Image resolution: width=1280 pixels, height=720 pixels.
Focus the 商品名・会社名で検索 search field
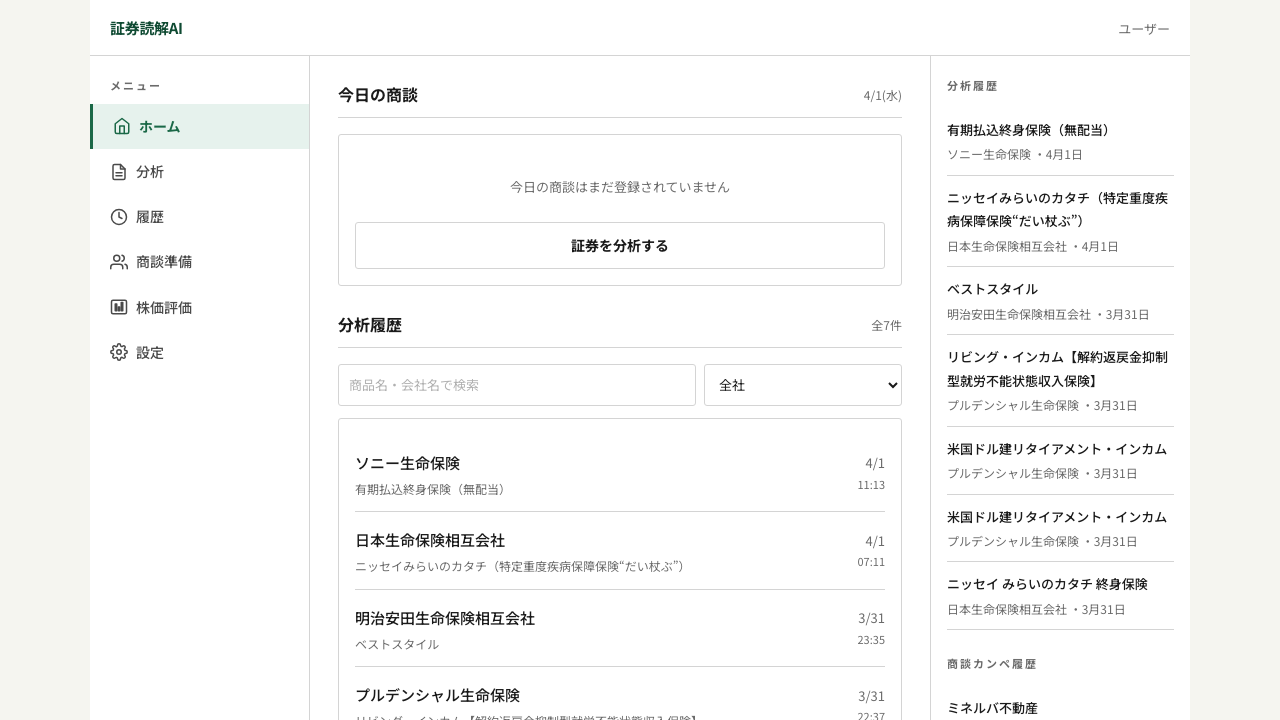pos(517,385)
